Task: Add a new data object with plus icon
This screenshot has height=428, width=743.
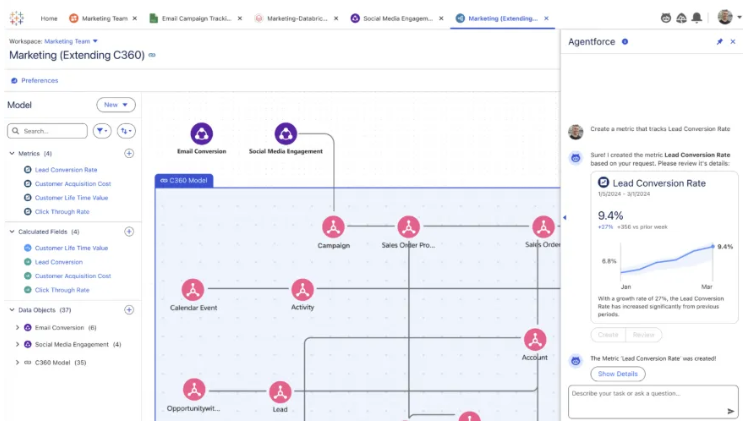Action: click(129, 310)
